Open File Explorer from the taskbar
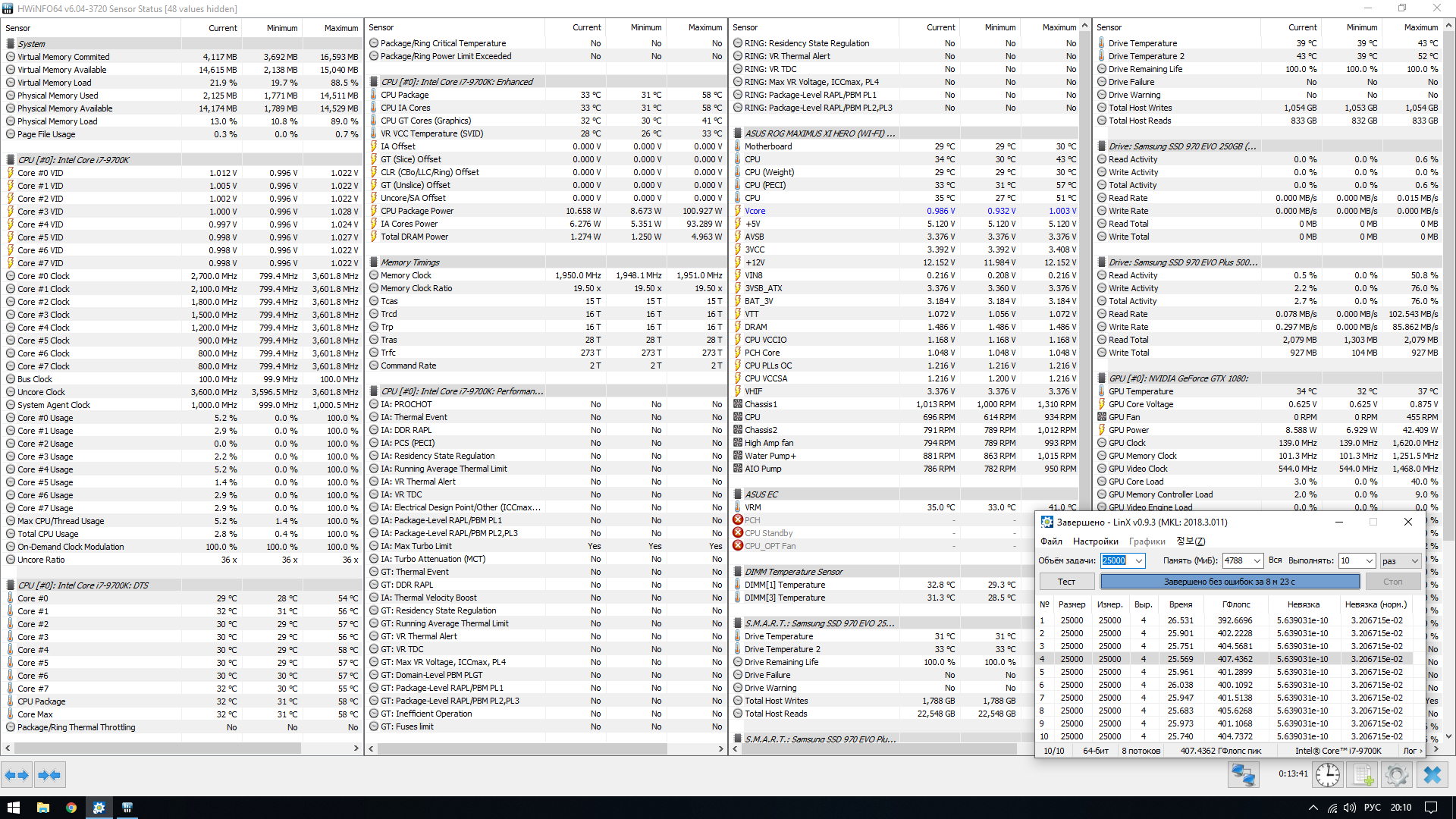The height and width of the screenshot is (819, 1456). (x=42, y=808)
